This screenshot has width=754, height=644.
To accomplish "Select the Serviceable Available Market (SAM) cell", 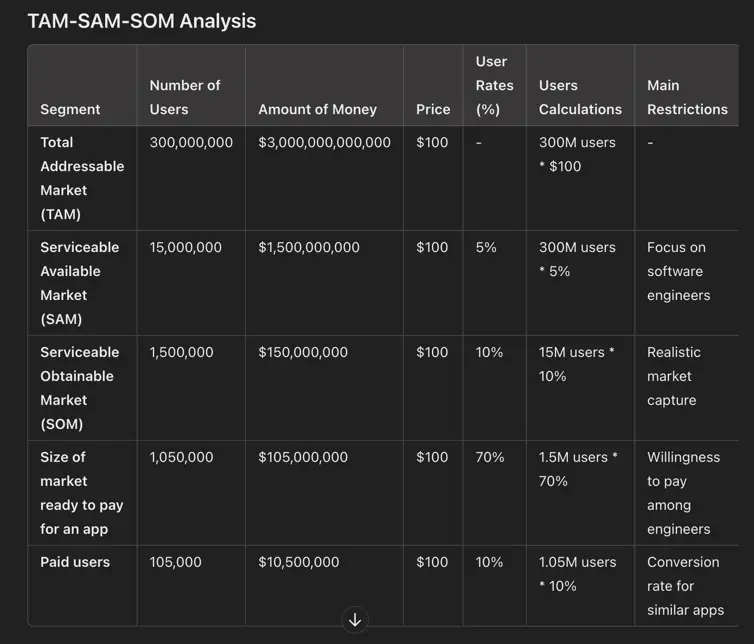I will (80, 283).
